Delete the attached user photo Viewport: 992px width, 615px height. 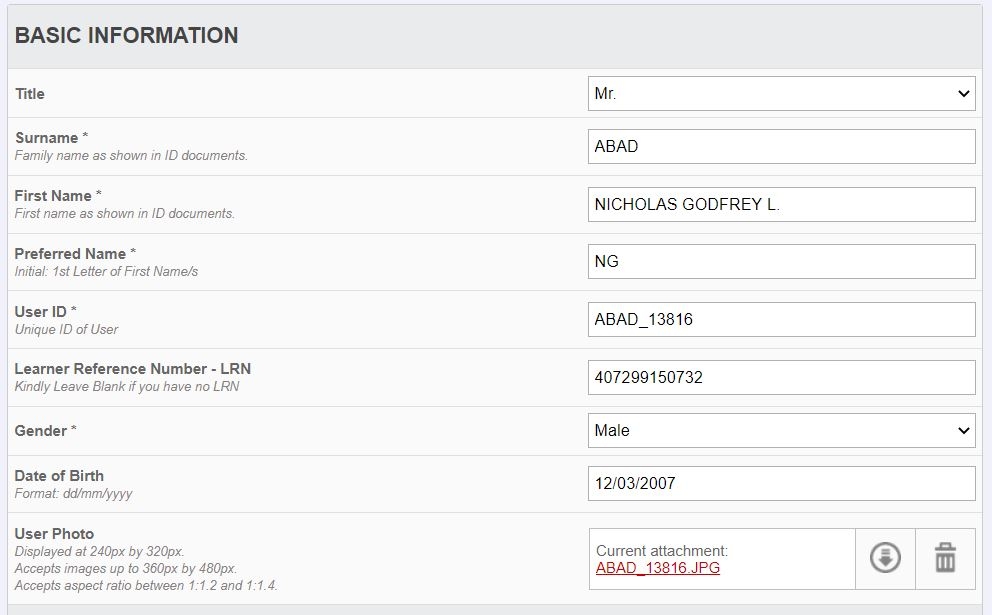click(x=945, y=558)
